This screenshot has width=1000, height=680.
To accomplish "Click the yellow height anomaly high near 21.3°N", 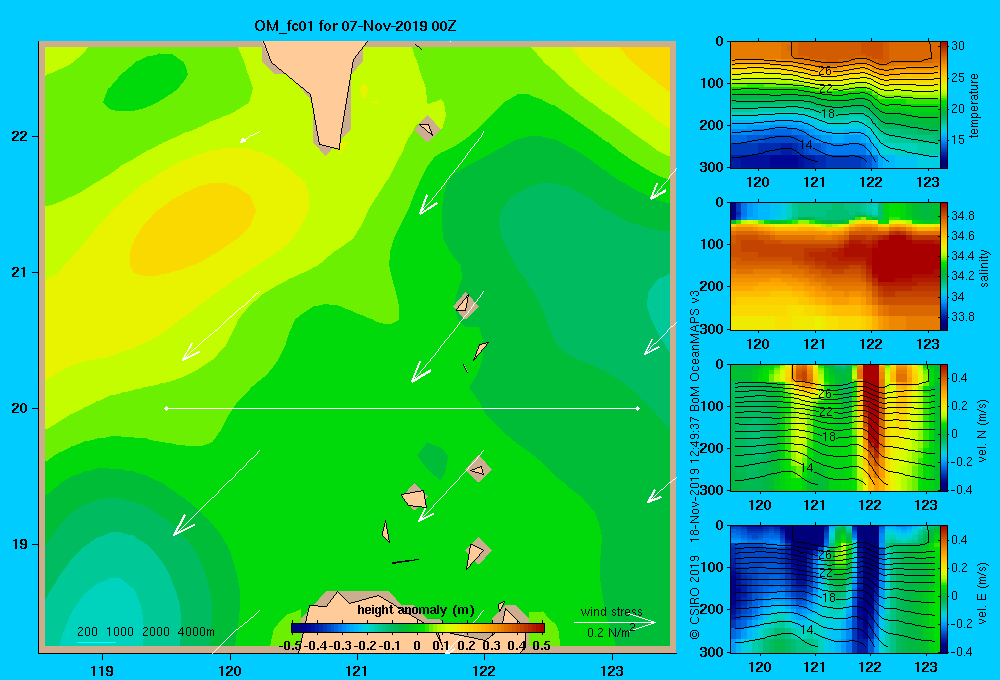I will [x=191, y=228].
